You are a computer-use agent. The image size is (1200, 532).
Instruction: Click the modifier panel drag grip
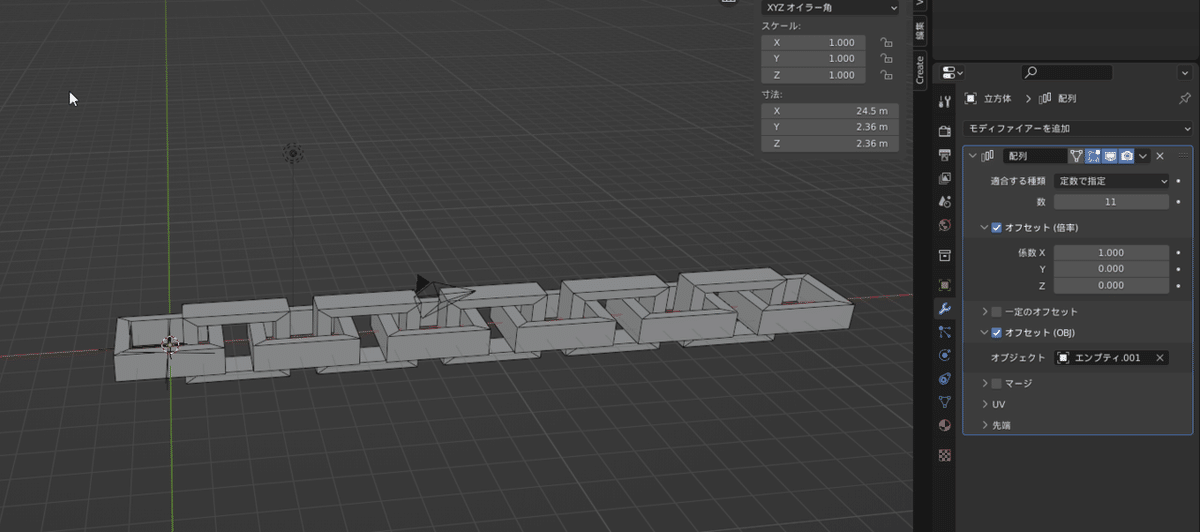pyautogui.click(x=1183, y=156)
